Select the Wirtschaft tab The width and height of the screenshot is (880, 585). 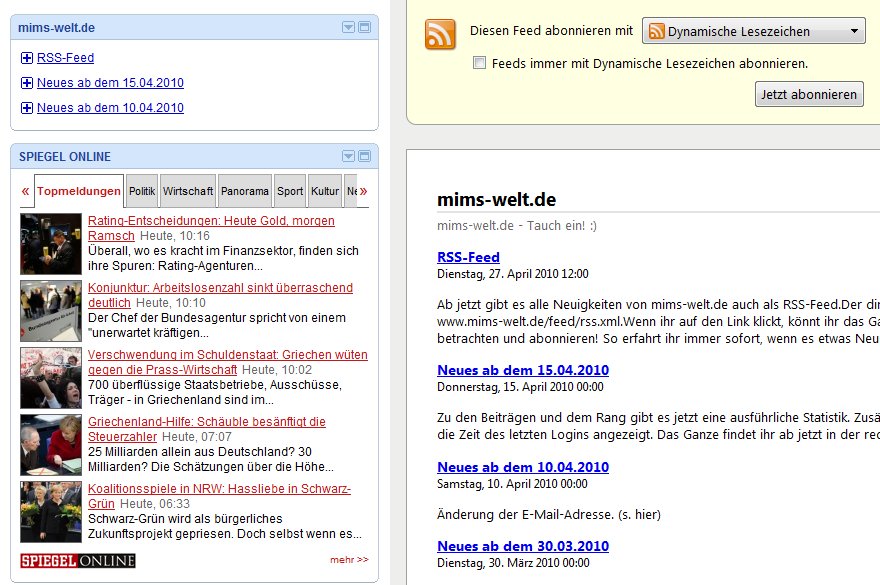pyautogui.click(x=188, y=191)
